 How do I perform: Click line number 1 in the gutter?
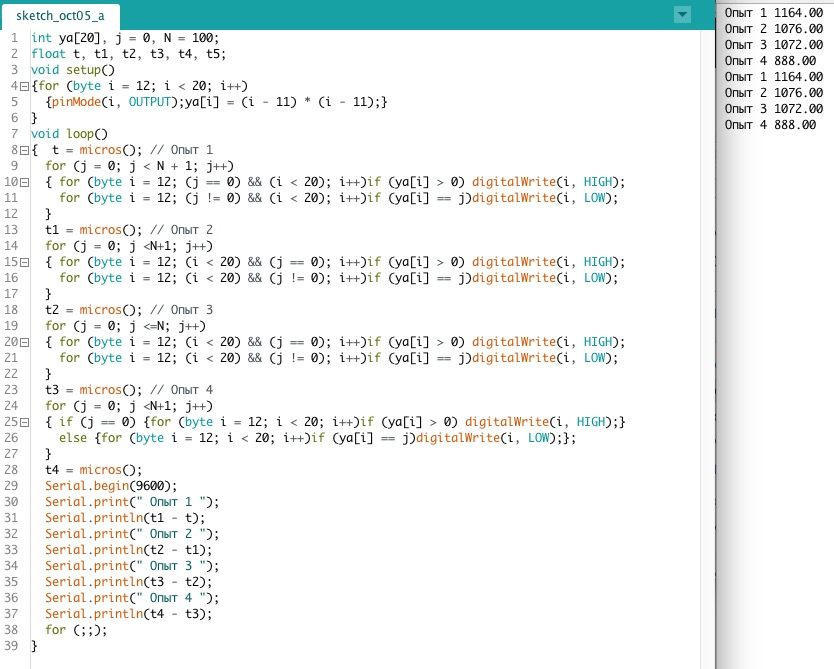pos(12,38)
